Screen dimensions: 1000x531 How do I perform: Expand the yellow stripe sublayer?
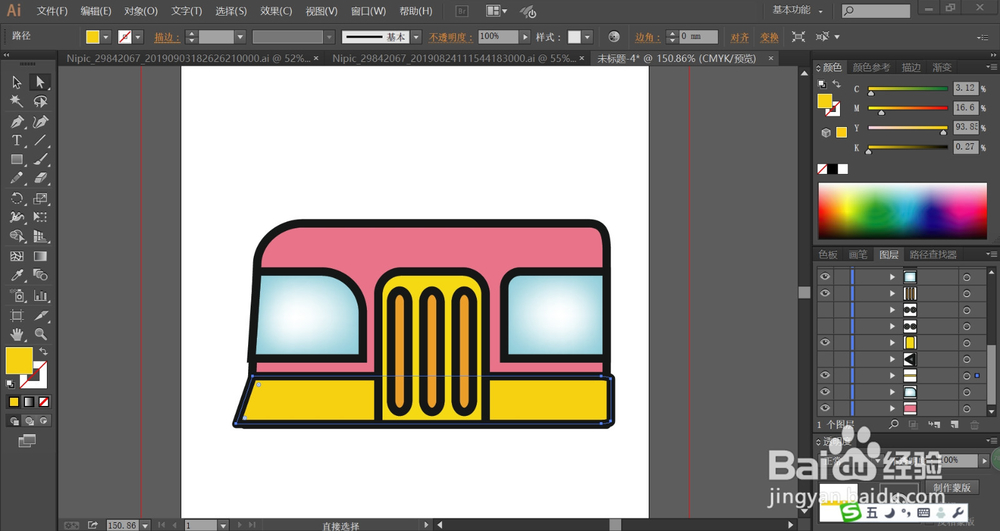coord(892,375)
